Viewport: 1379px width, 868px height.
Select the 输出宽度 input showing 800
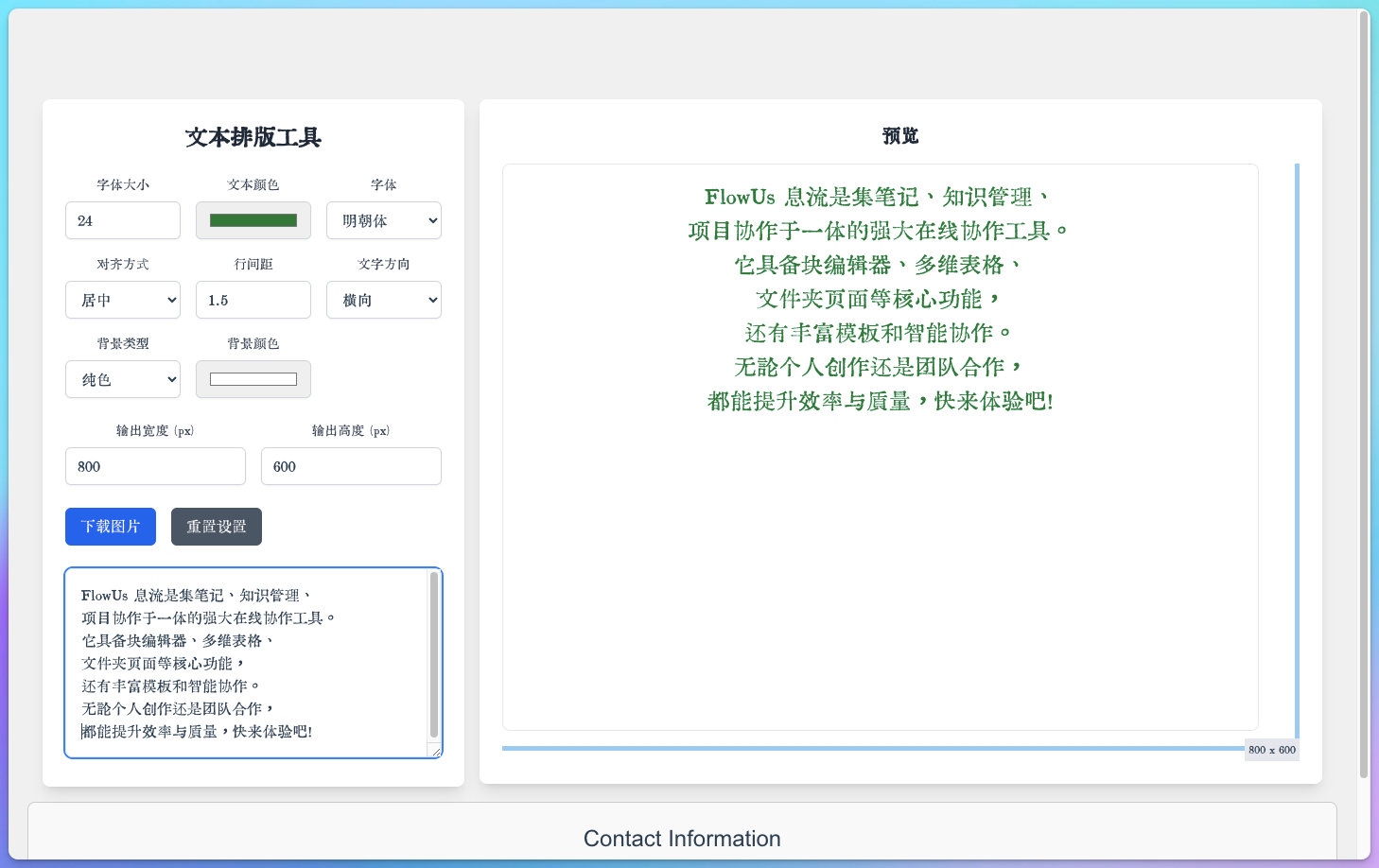(x=155, y=466)
